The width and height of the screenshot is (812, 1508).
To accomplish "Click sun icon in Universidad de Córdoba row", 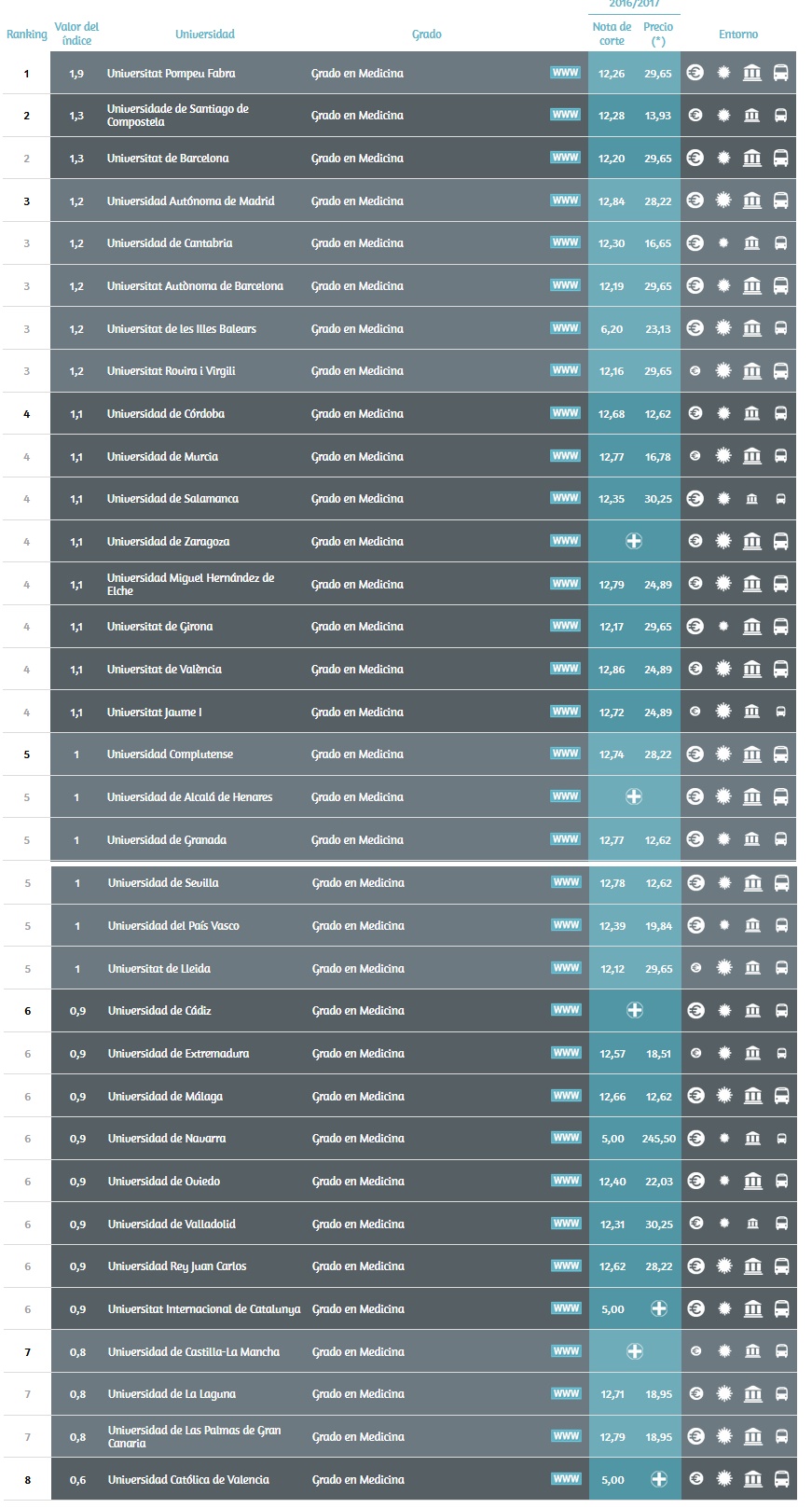I will click(723, 413).
